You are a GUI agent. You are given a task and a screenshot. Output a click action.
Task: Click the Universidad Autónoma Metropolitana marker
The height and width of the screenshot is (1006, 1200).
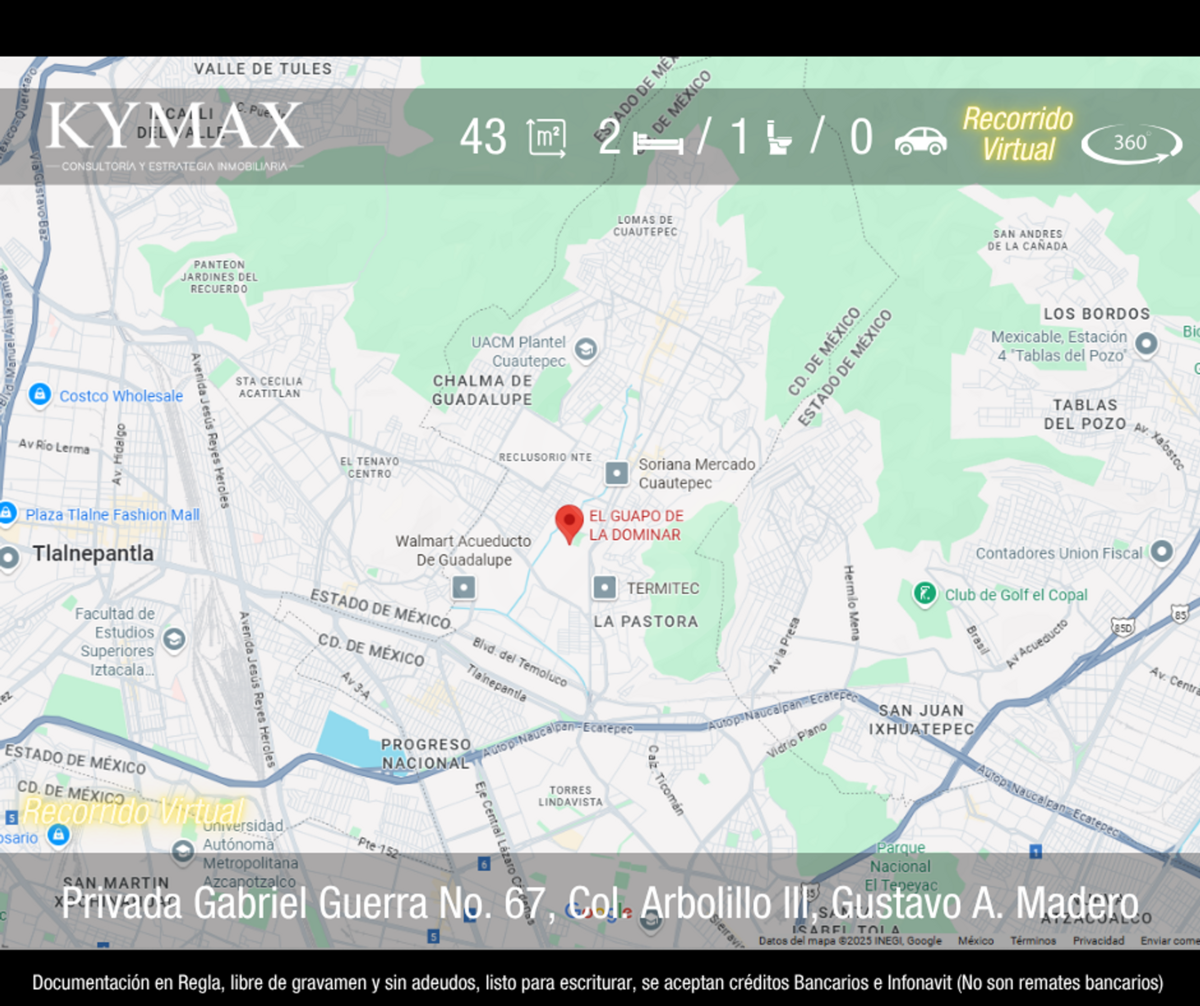point(182,851)
